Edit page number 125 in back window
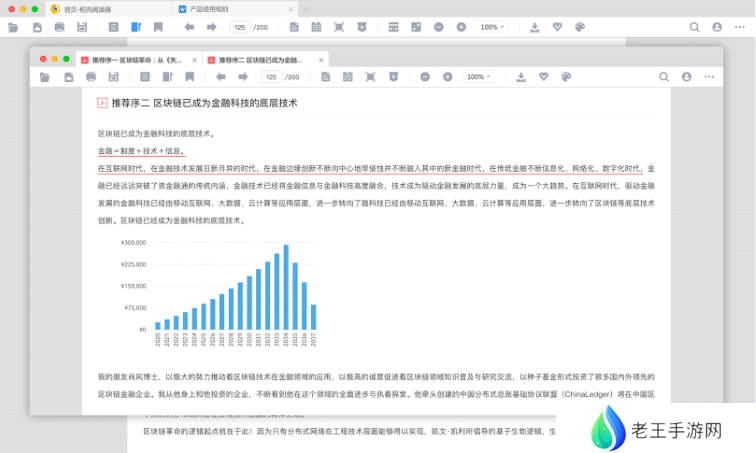Image resolution: width=756 pixels, height=453 pixels. click(x=240, y=27)
